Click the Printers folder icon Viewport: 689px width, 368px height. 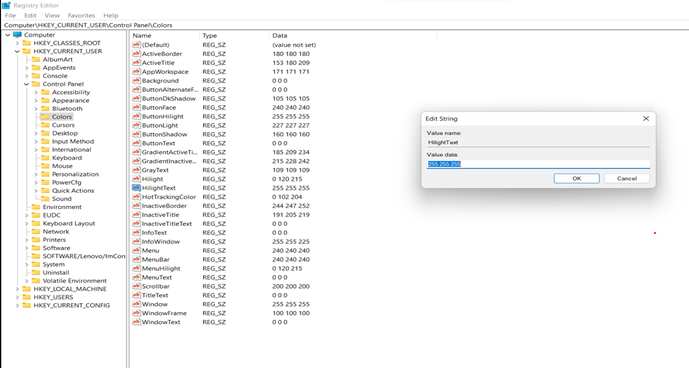(36, 240)
